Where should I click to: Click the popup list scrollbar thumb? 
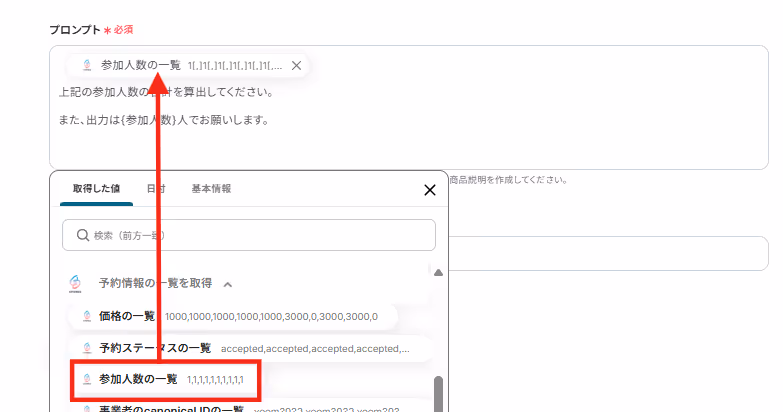click(x=438, y=394)
